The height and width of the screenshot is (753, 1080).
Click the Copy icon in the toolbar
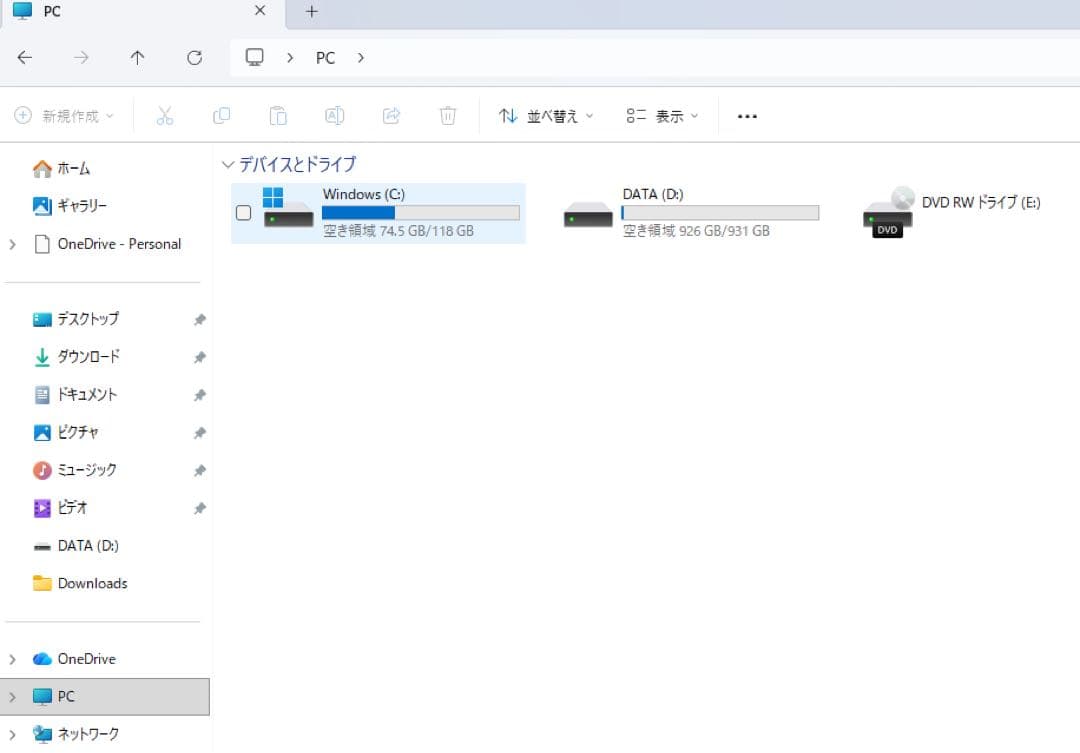(221, 115)
